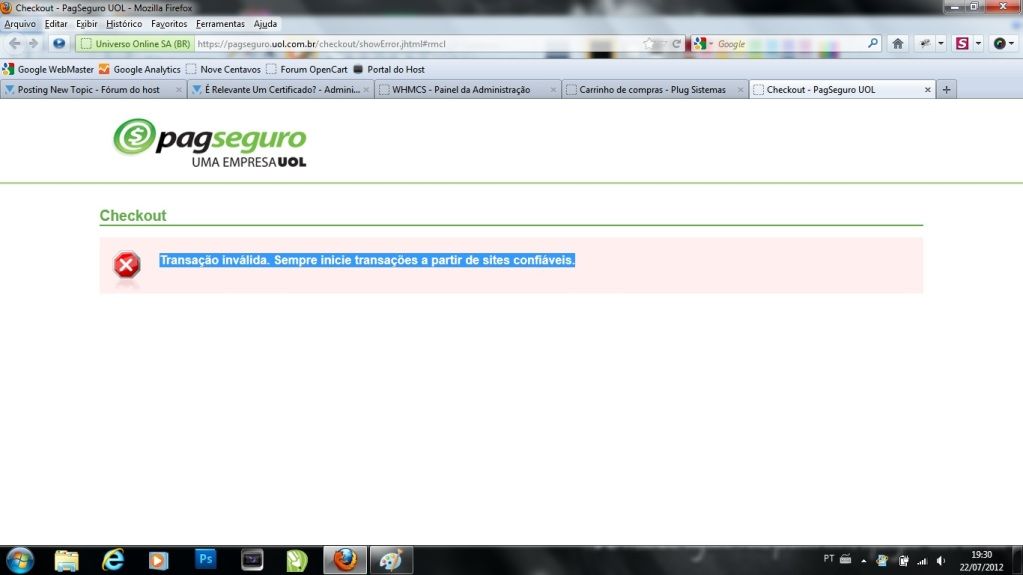Open Portal do Host bookmark

click(x=389, y=69)
